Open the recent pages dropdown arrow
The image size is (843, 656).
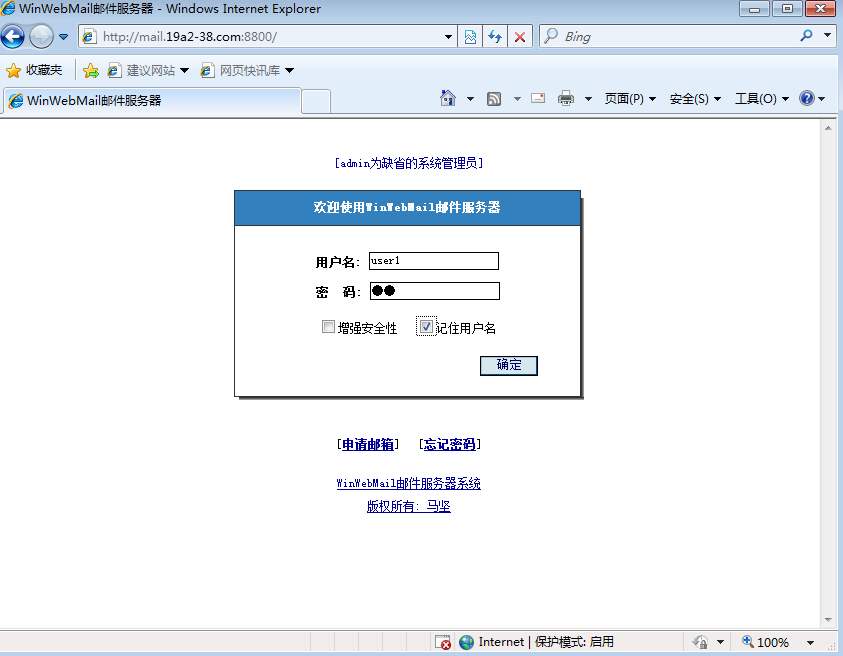(63, 37)
